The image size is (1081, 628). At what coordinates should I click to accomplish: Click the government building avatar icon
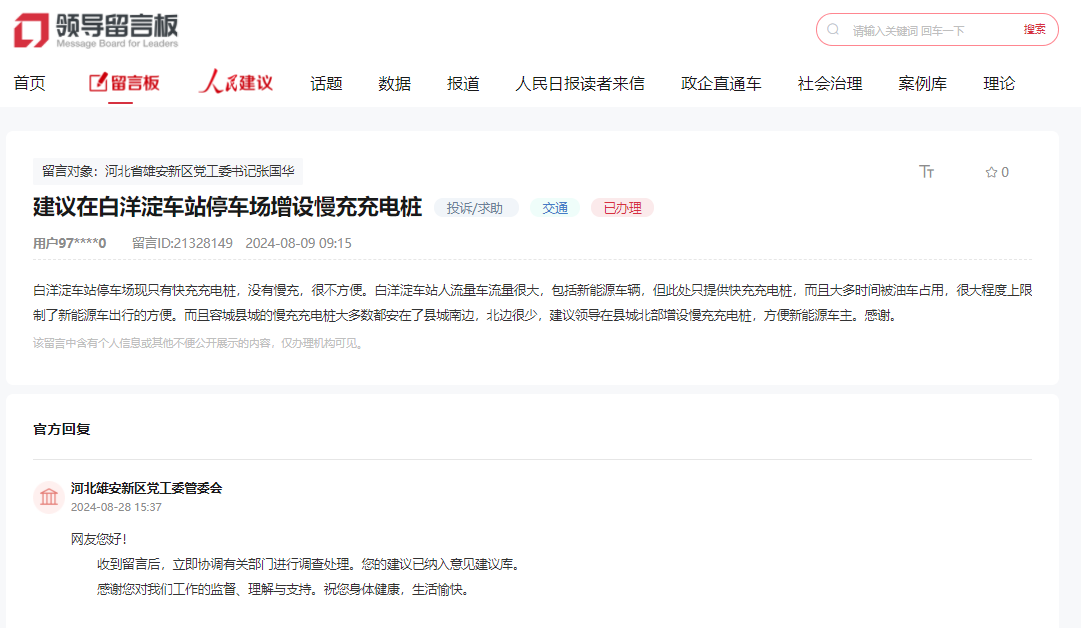49,497
